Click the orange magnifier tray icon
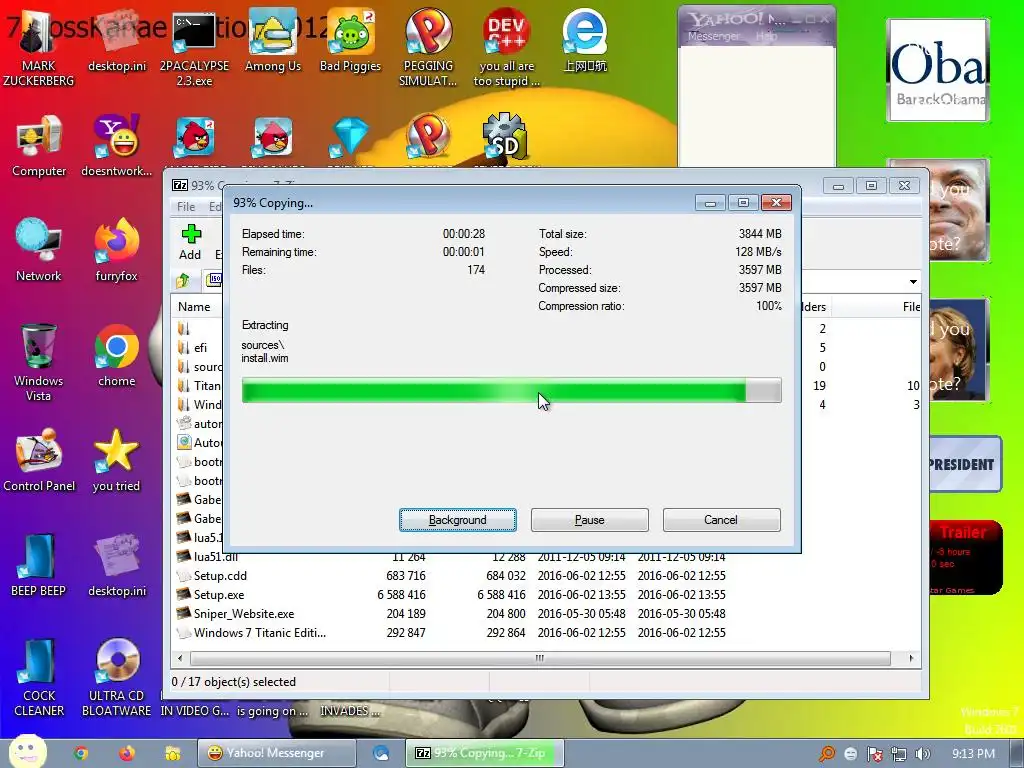The image size is (1024, 768). point(827,754)
